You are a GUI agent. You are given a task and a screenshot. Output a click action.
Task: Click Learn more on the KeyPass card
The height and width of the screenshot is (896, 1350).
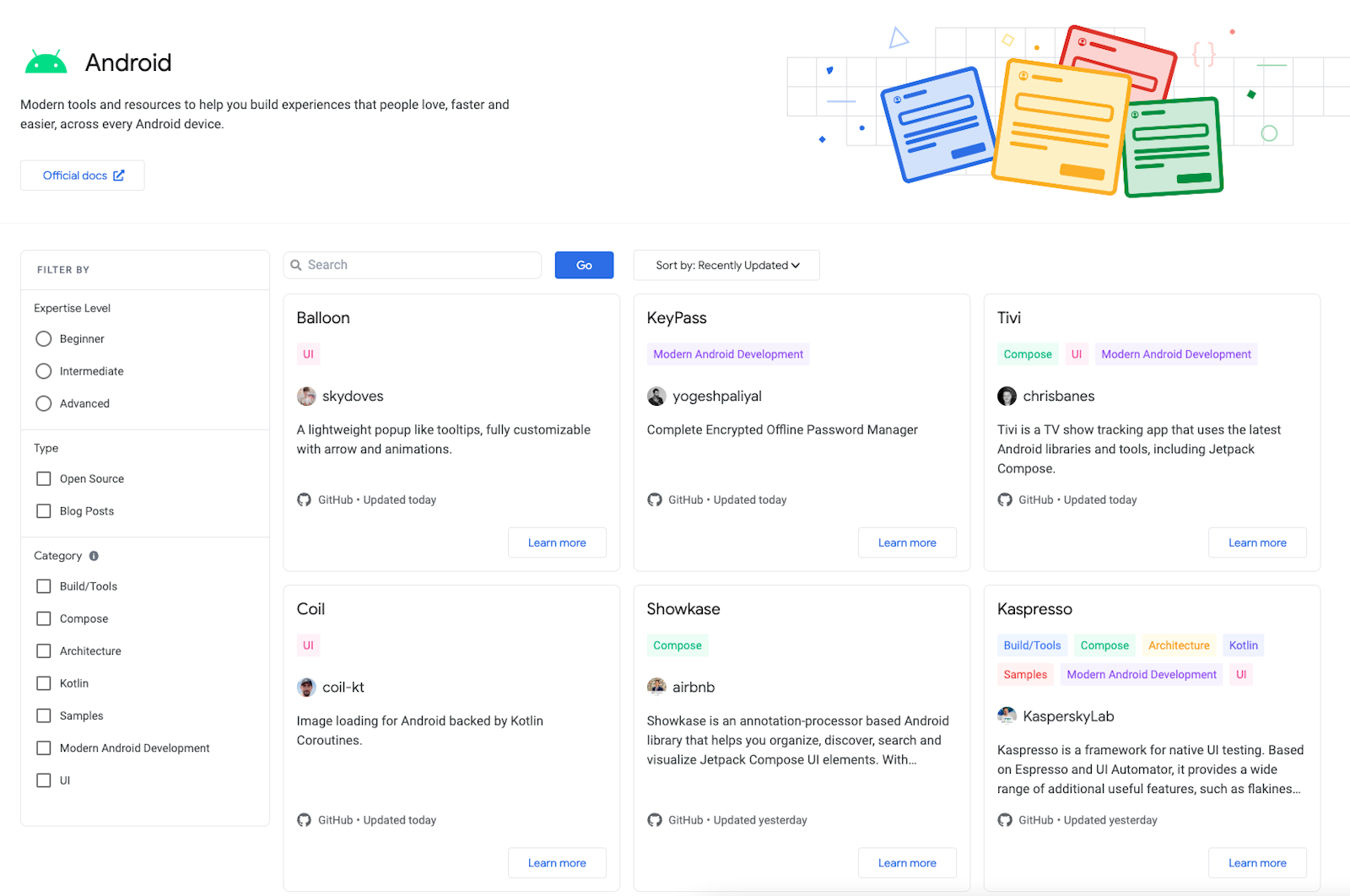(x=907, y=542)
